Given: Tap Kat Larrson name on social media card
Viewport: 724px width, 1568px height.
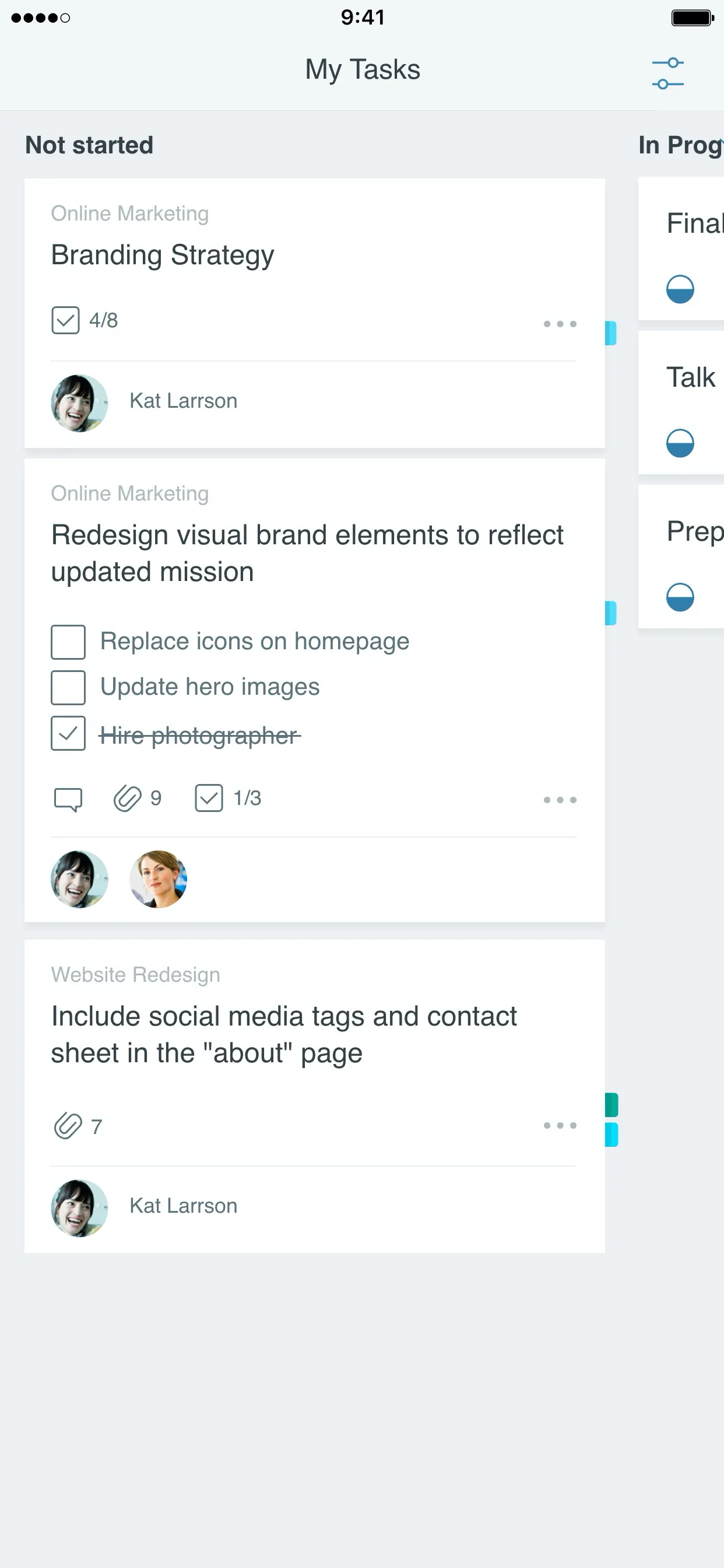Looking at the screenshot, I should coord(183,1206).
